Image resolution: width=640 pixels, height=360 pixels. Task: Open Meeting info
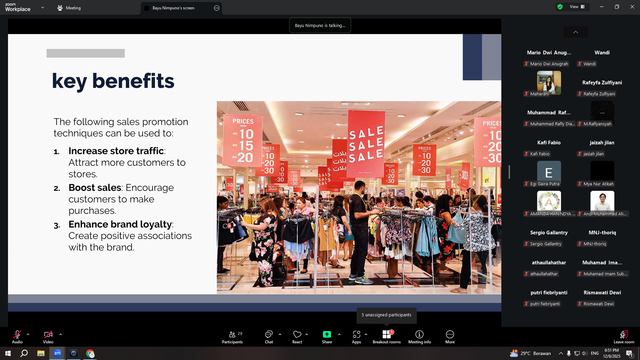coord(419,337)
